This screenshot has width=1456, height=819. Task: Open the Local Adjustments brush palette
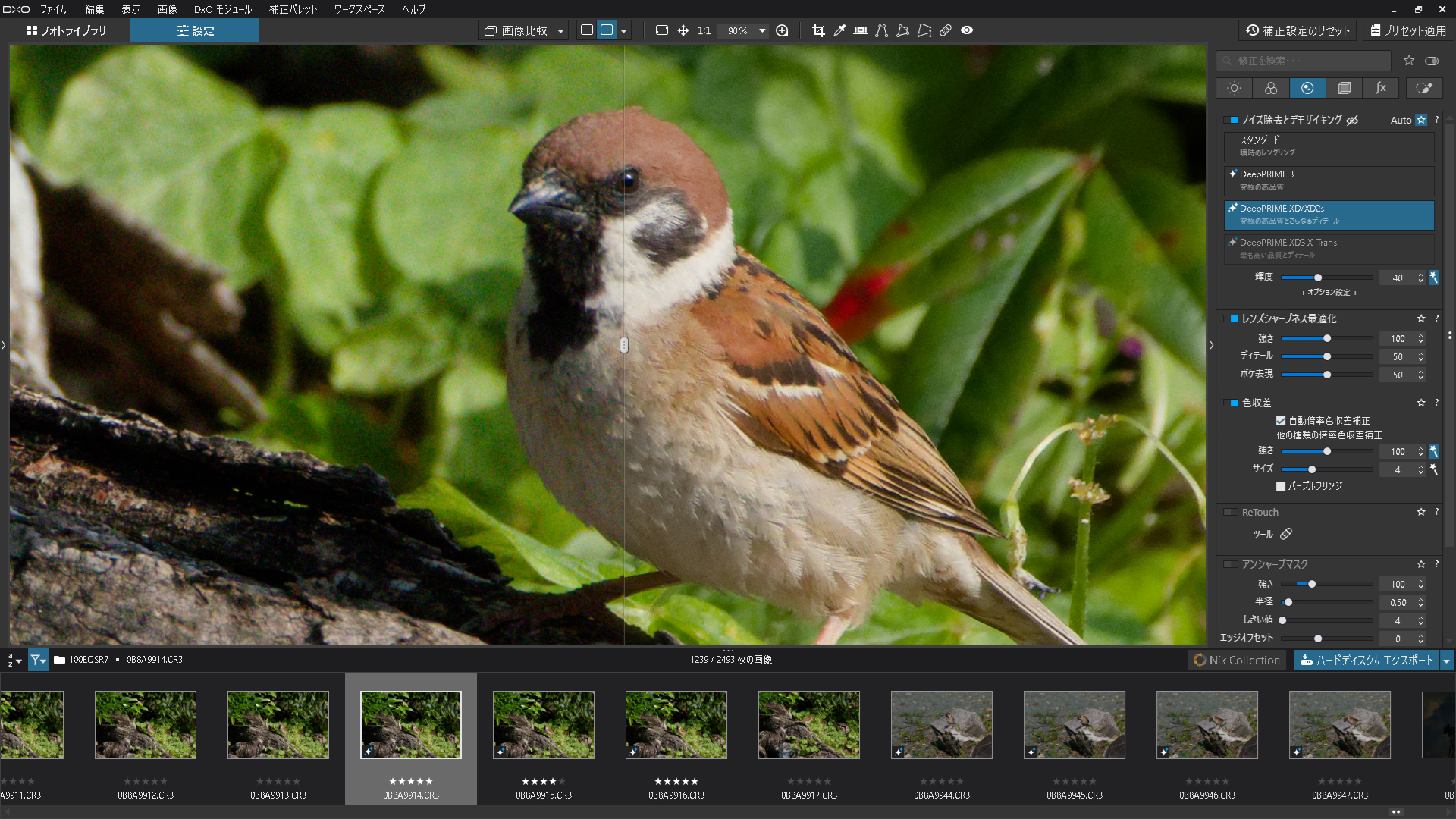[1423, 88]
